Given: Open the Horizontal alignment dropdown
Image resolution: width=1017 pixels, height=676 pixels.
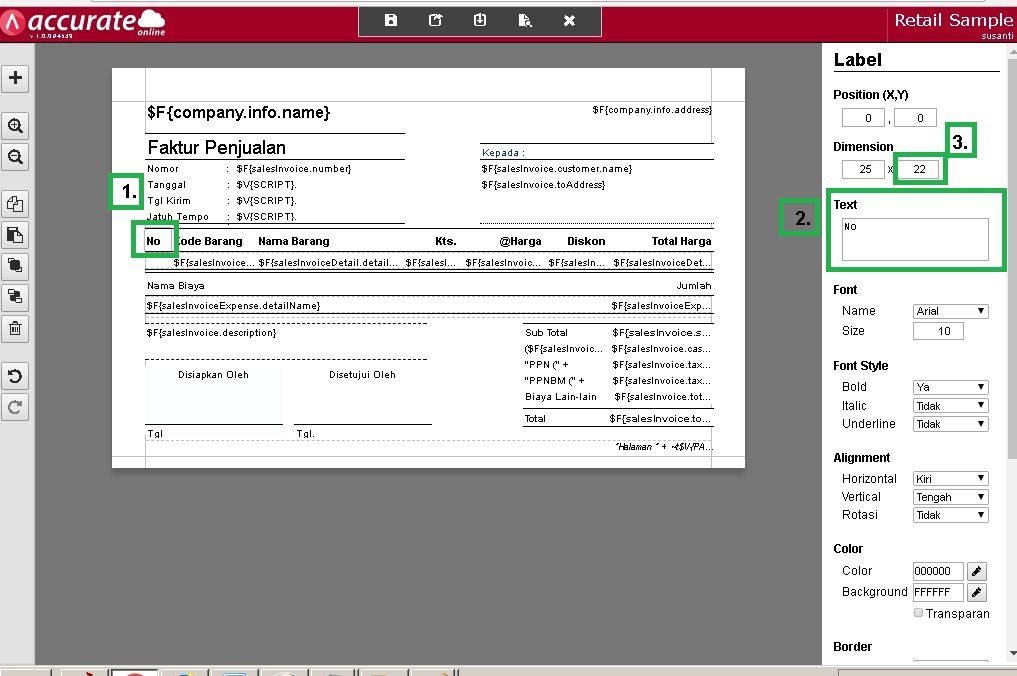Looking at the screenshot, I should point(950,479).
